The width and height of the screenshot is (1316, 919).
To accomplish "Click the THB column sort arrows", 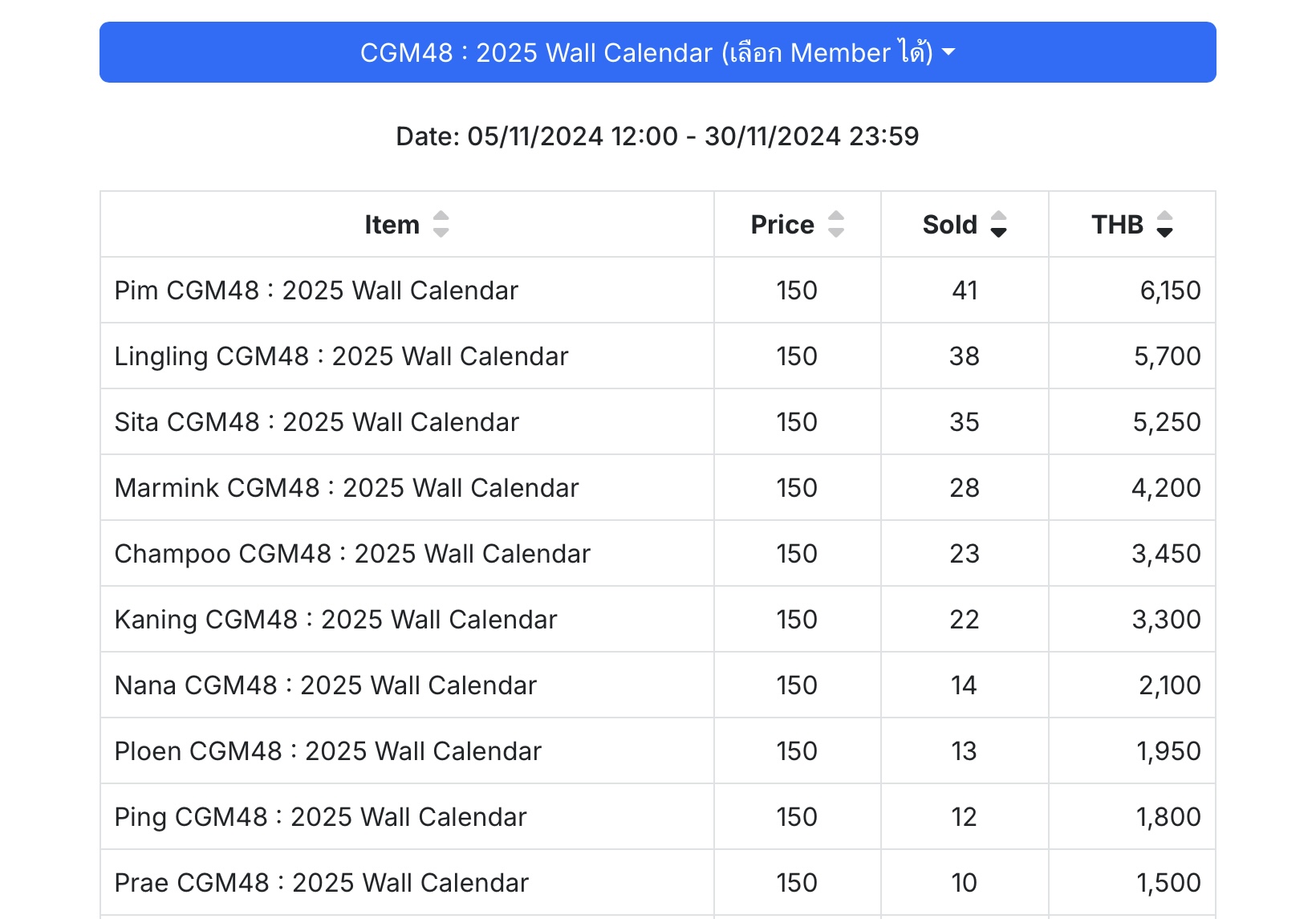I will pyautogui.click(x=1164, y=224).
